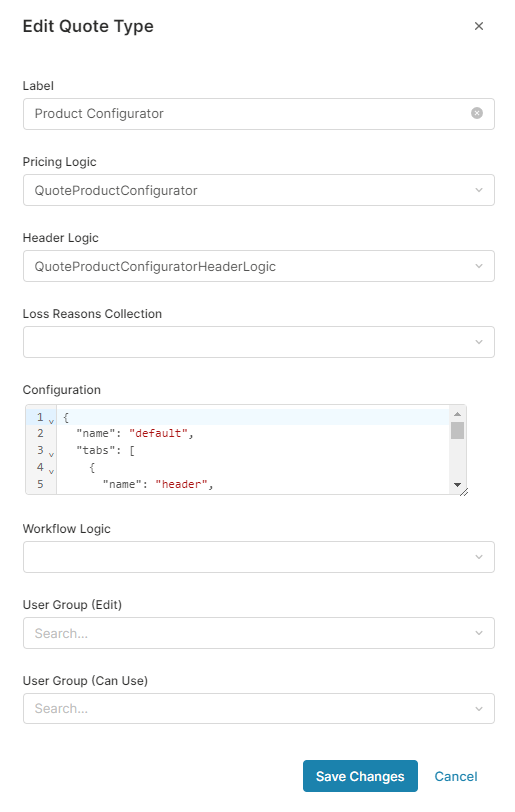Click the Cancel link
Viewport: 515px width, 812px height.
(x=456, y=776)
